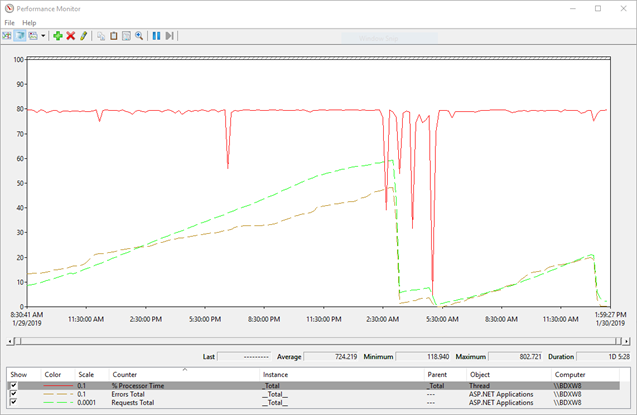This screenshot has width=637, height=415.
Task: Click the Copy Properties icon
Action: pos(101,36)
